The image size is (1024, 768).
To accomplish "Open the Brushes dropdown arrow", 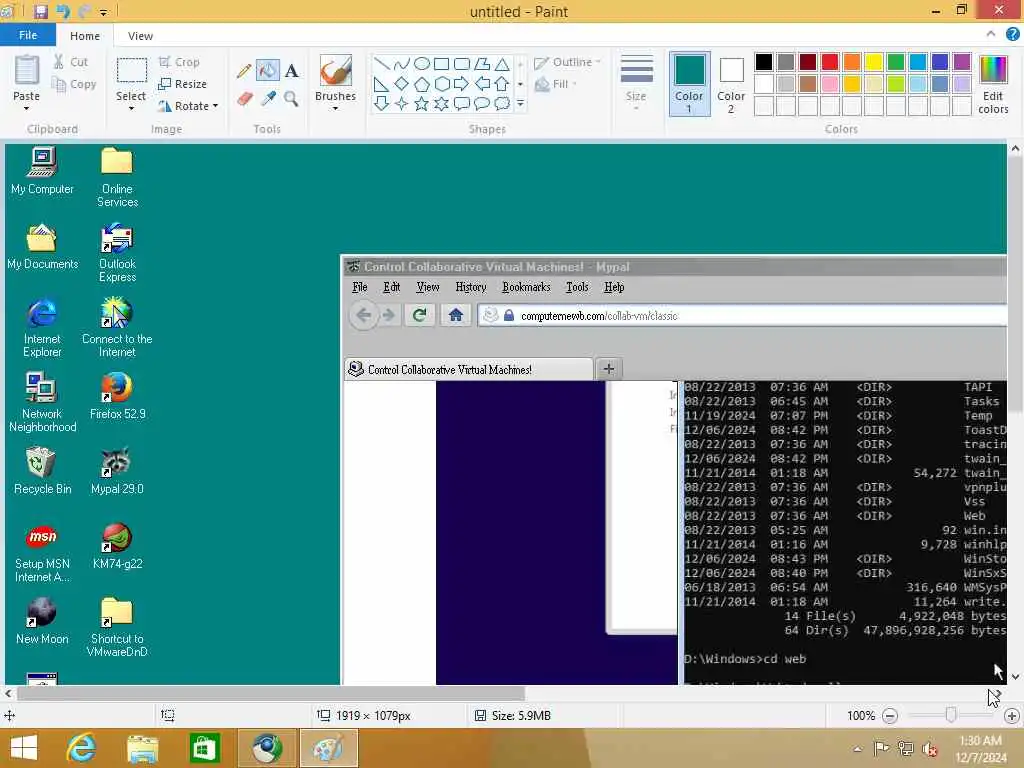I will tap(335, 108).
